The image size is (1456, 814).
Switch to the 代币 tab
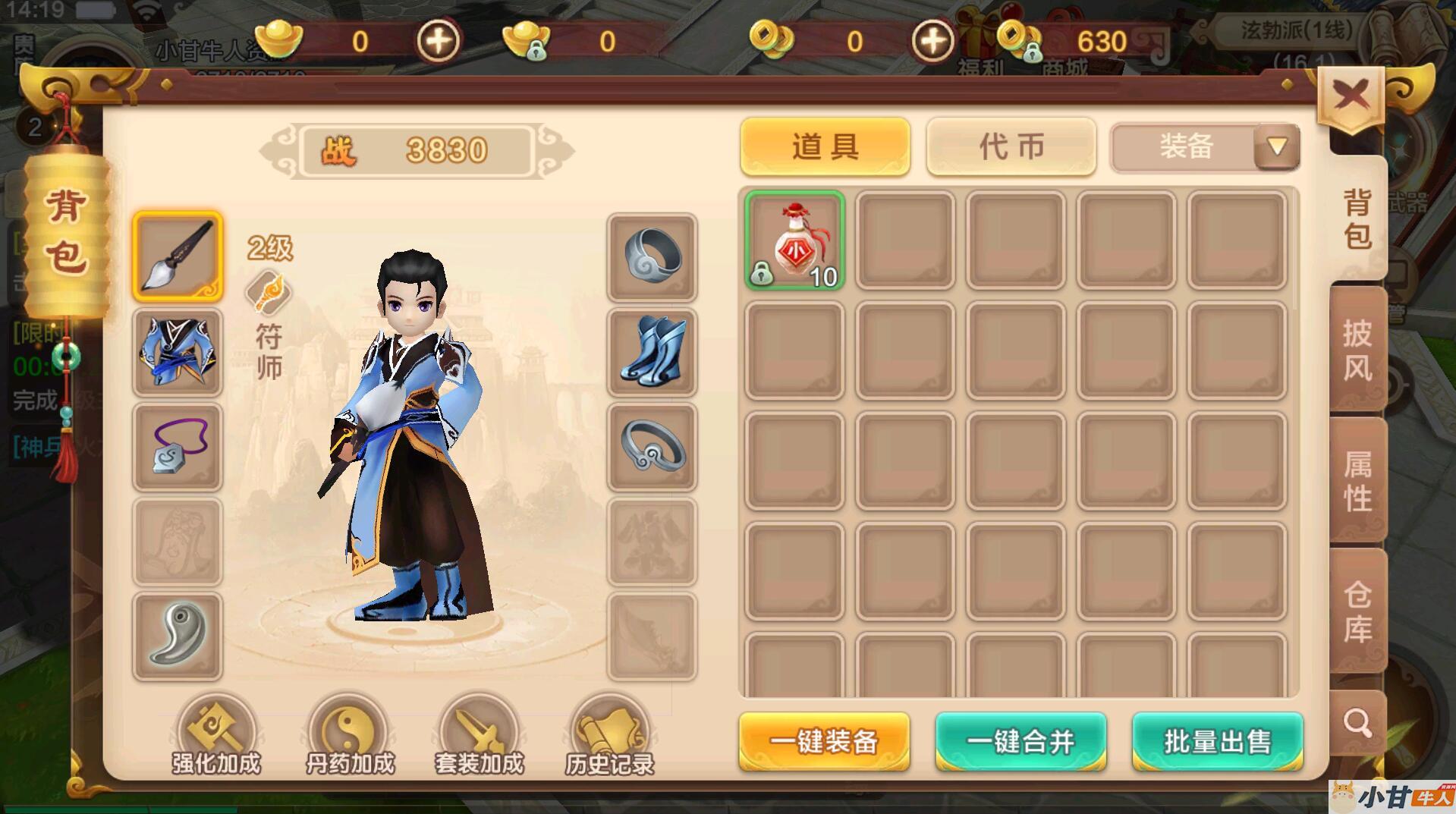tap(1011, 146)
